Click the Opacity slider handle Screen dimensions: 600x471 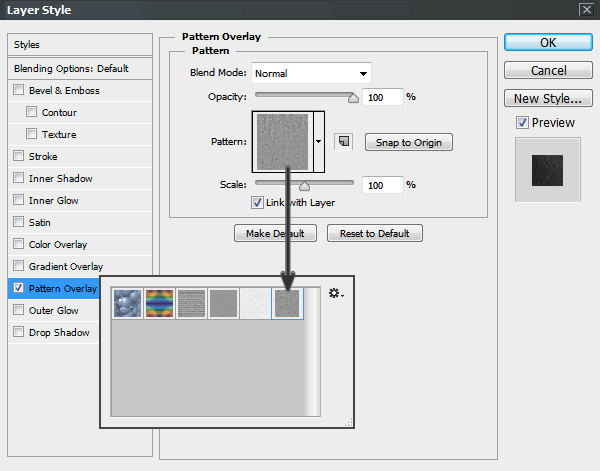(353, 98)
